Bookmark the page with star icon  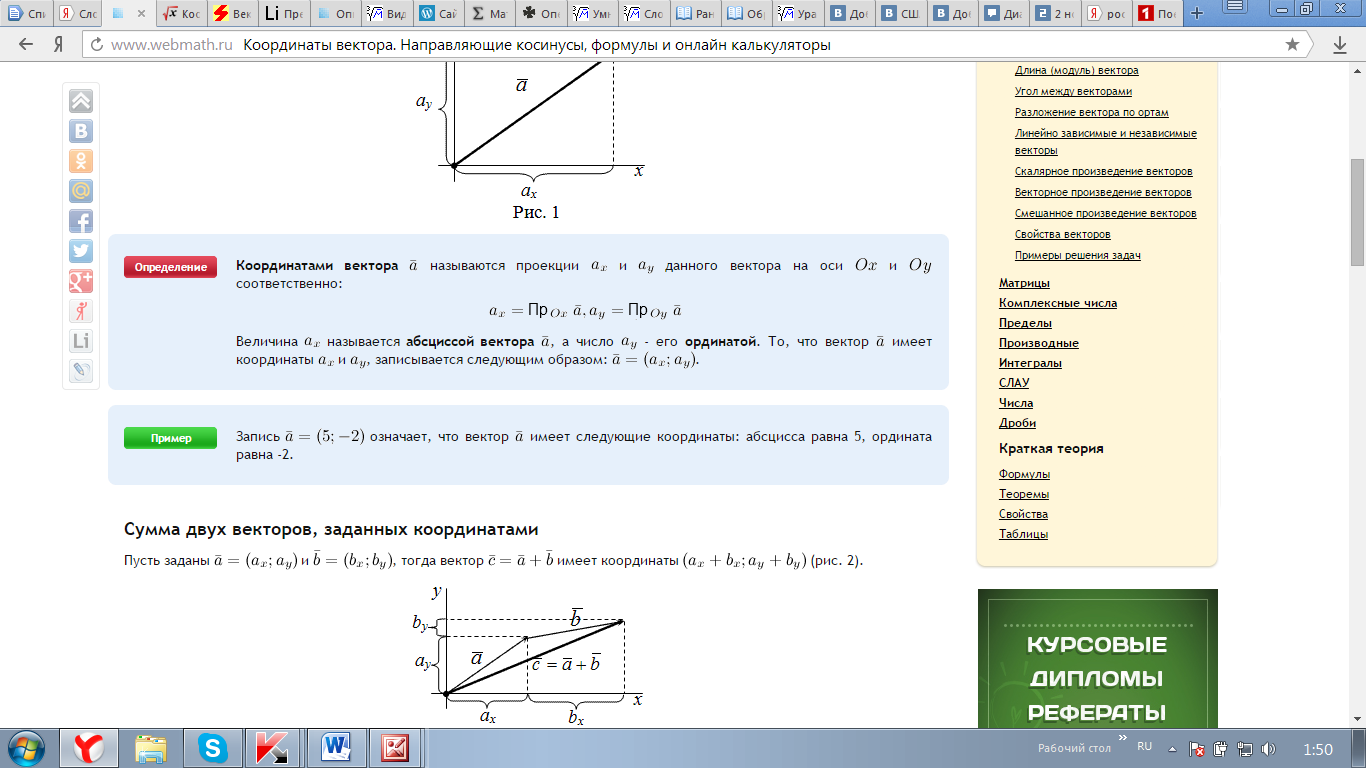tap(1292, 45)
